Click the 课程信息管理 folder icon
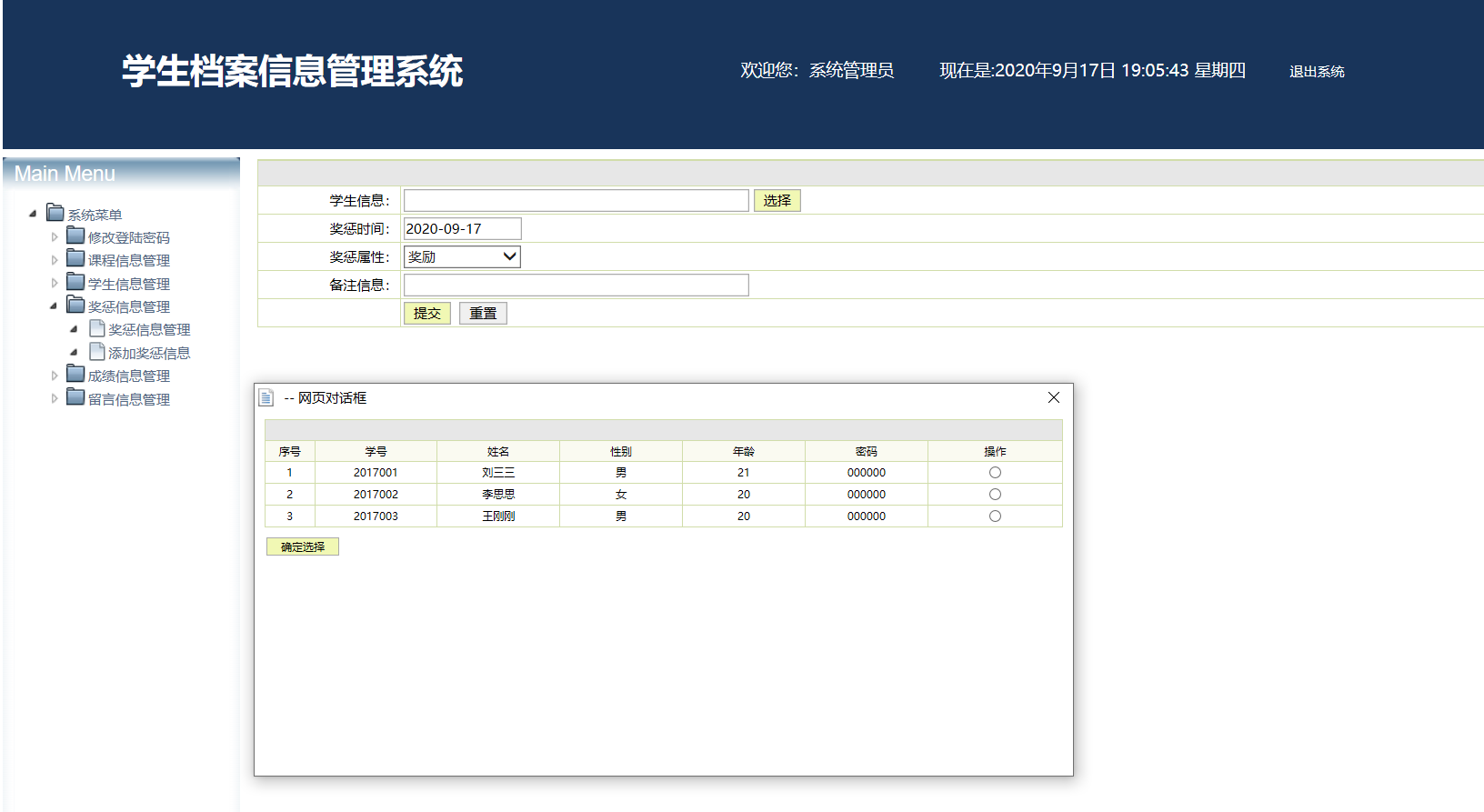Screen dimensions: 1484x812 75,259
